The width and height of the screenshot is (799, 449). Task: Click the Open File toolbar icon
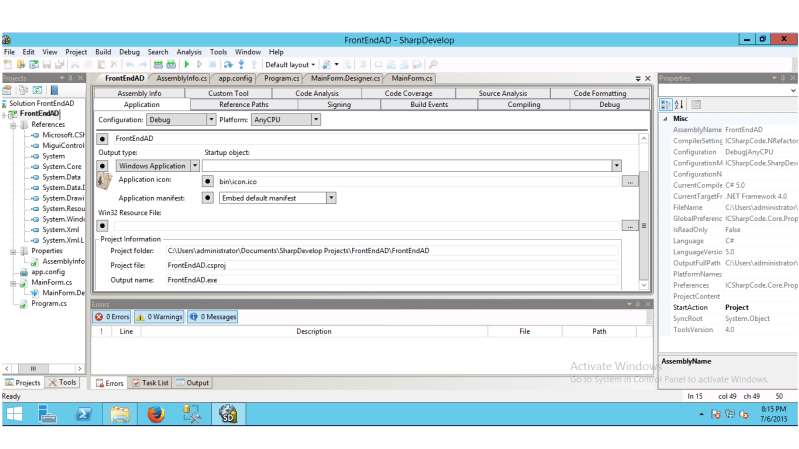[21, 65]
